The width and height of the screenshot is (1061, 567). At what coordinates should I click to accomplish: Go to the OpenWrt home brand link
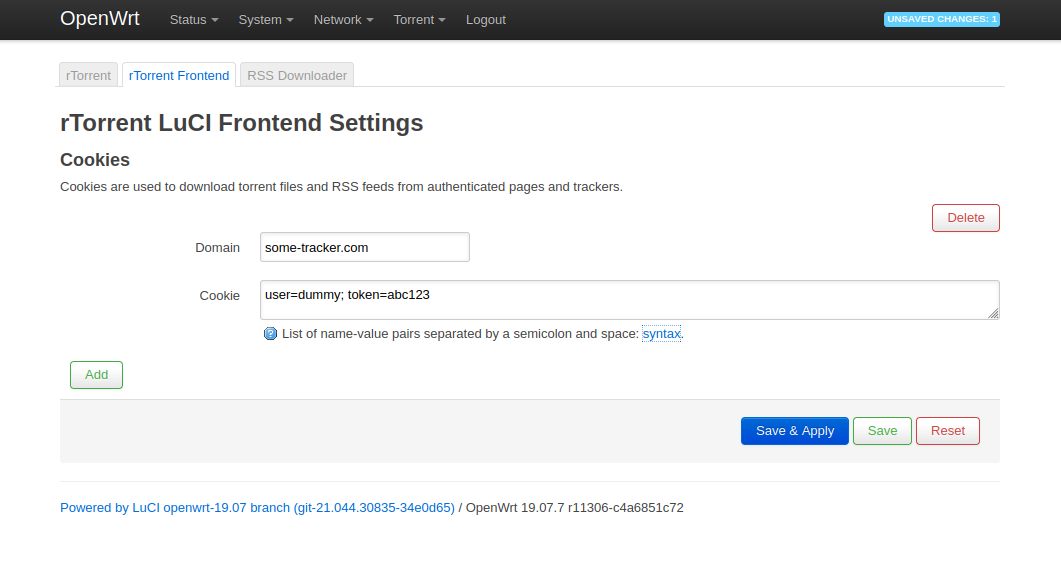[x=99, y=18]
